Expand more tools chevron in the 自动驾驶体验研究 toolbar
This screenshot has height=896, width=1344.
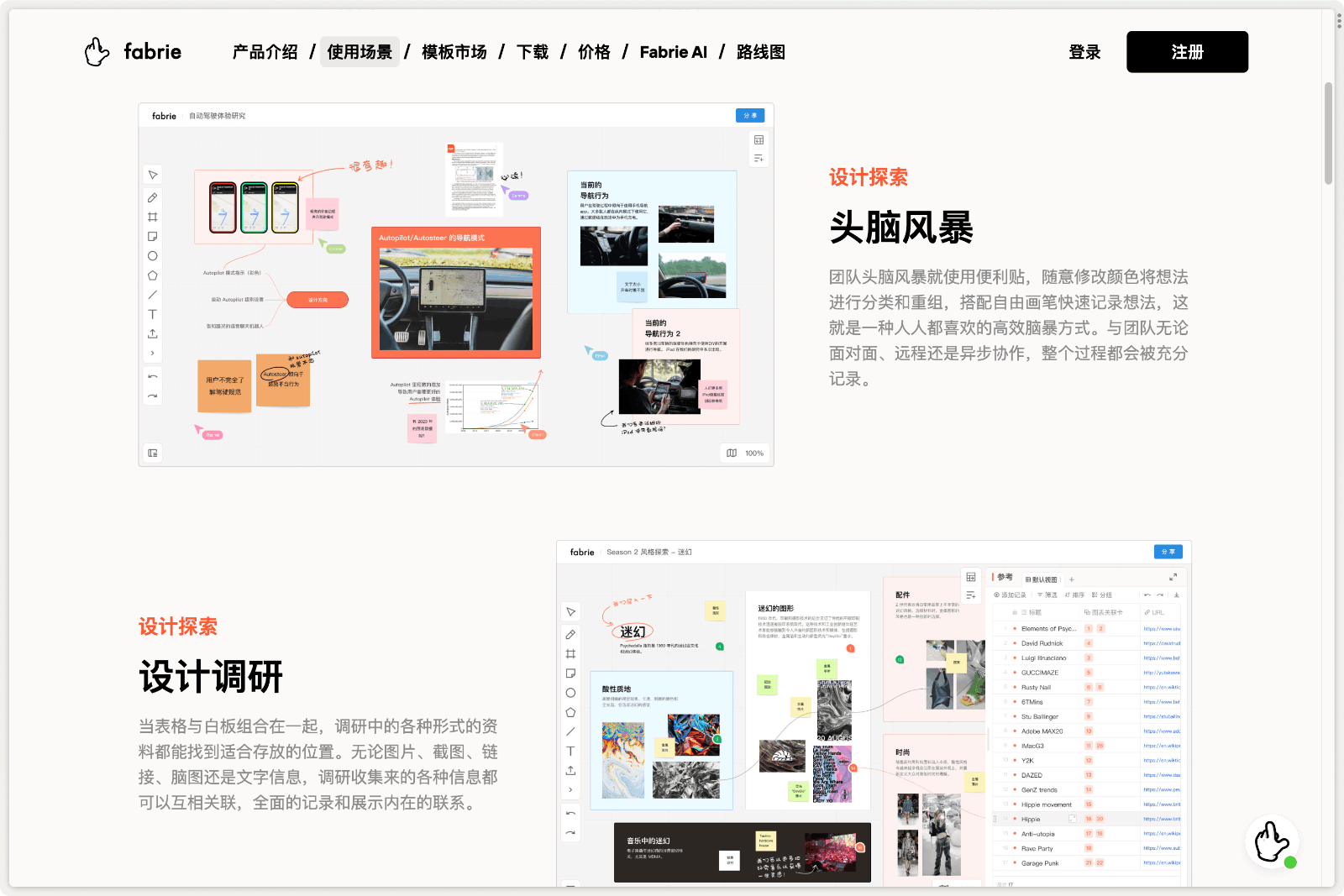point(152,353)
